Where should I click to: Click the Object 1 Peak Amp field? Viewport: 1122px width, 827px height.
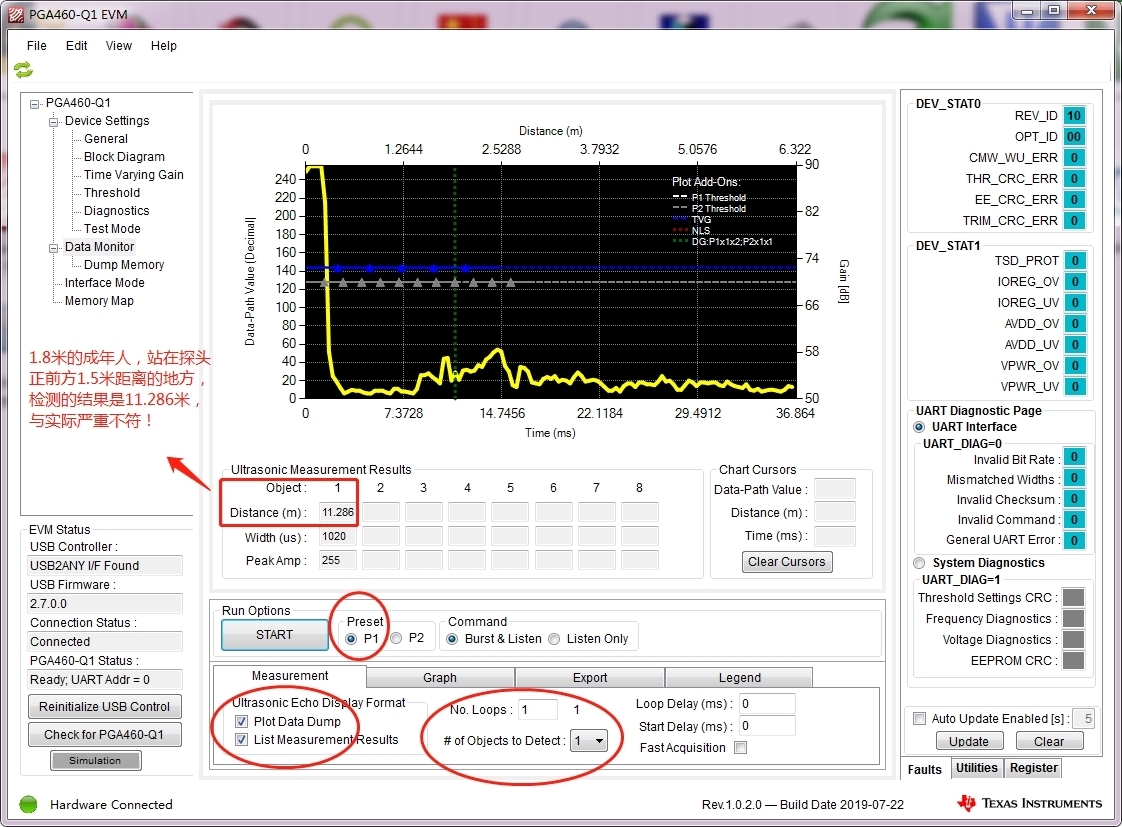(338, 560)
